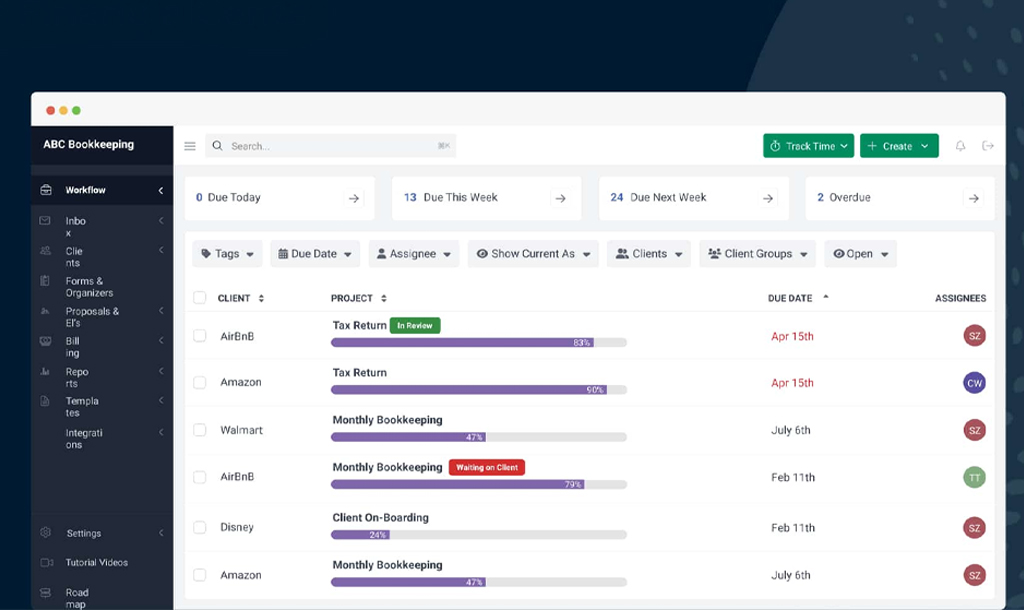Click the Overdue card arrow icon
The width and height of the screenshot is (1024, 611).
click(x=973, y=198)
